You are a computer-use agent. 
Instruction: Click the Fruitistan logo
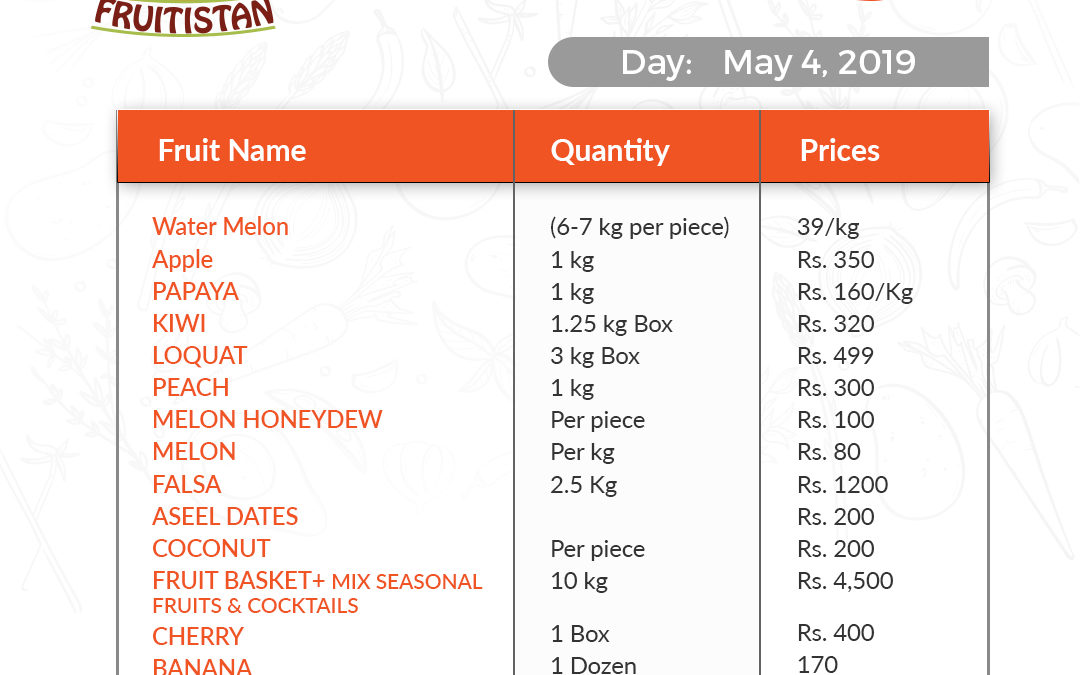click(183, 17)
